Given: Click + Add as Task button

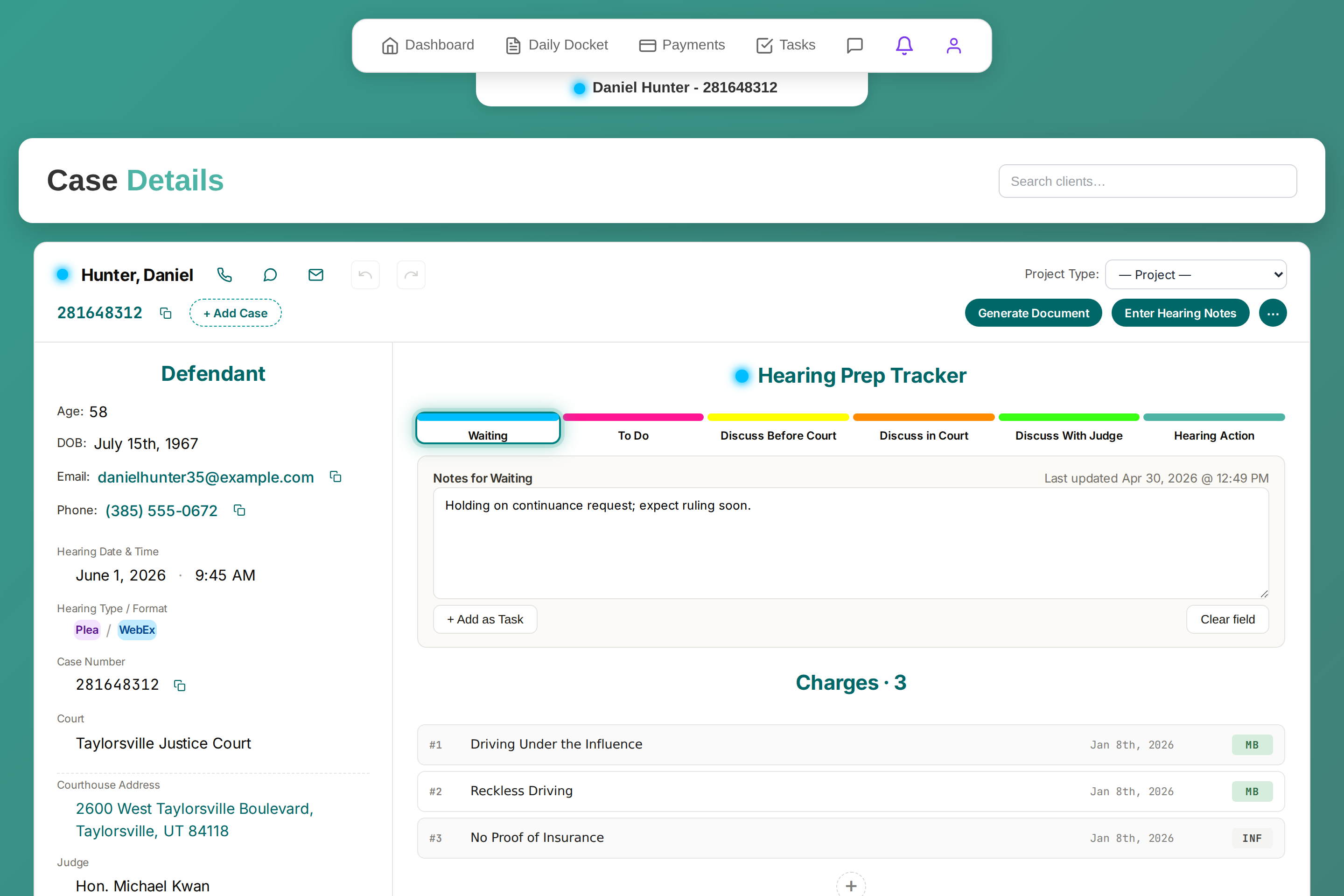Looking at the screenshot, I should point(485,619).
